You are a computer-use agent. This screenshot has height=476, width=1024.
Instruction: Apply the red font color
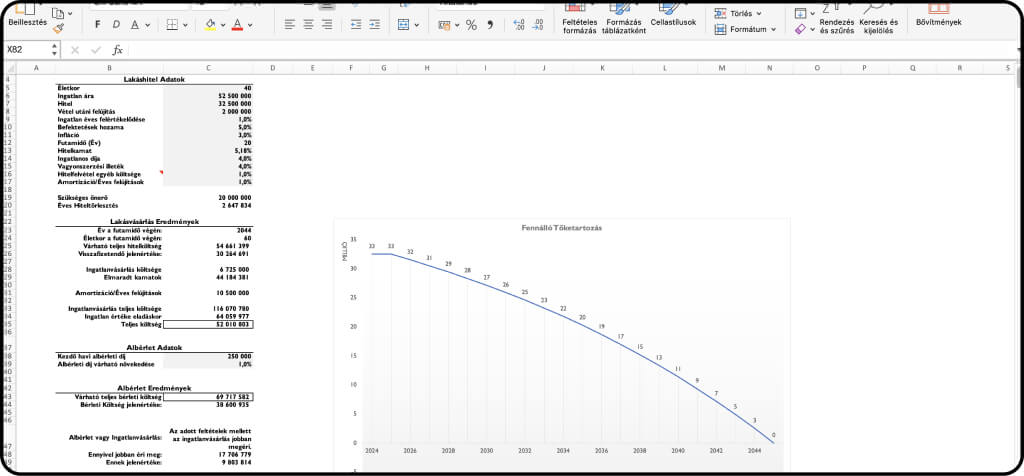[x=237, y=24]
